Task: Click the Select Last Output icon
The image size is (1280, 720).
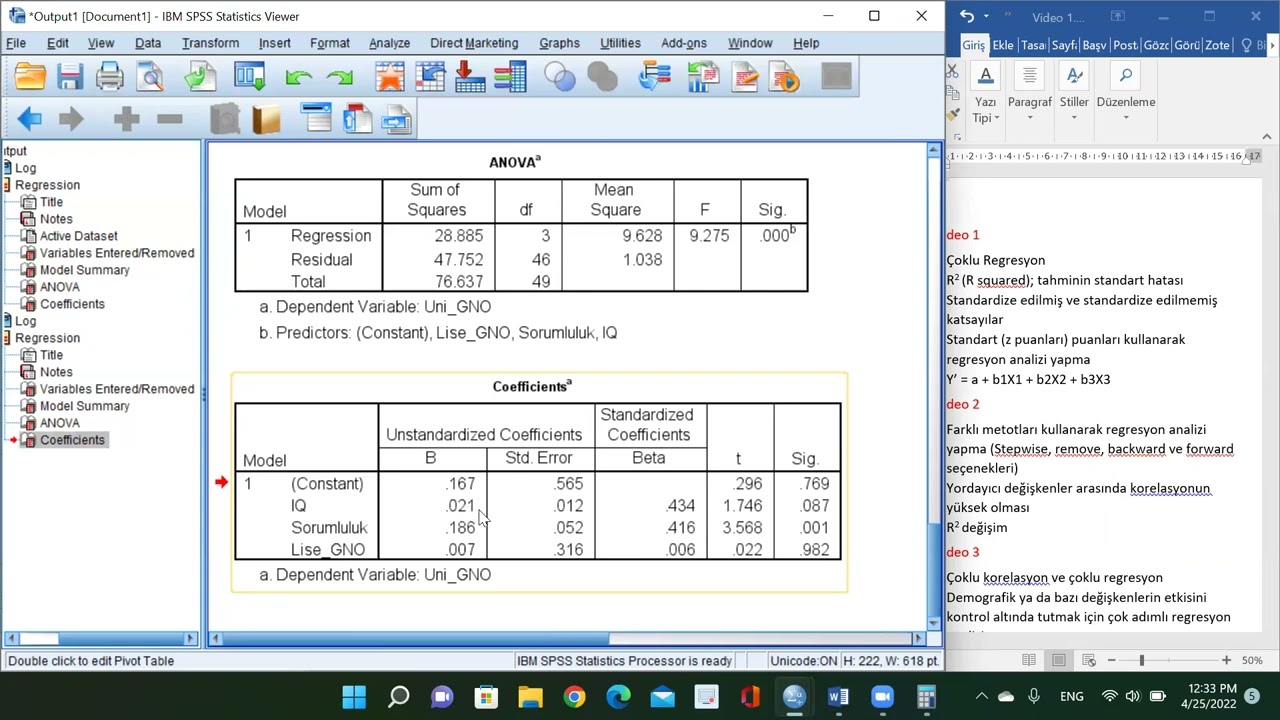Action: (x=654, y=77)
